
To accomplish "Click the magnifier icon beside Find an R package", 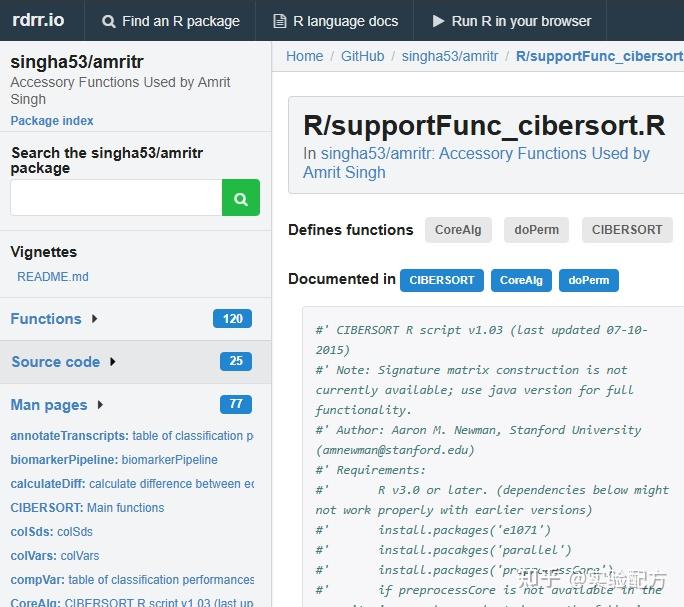I will click(x=108, y=21).
